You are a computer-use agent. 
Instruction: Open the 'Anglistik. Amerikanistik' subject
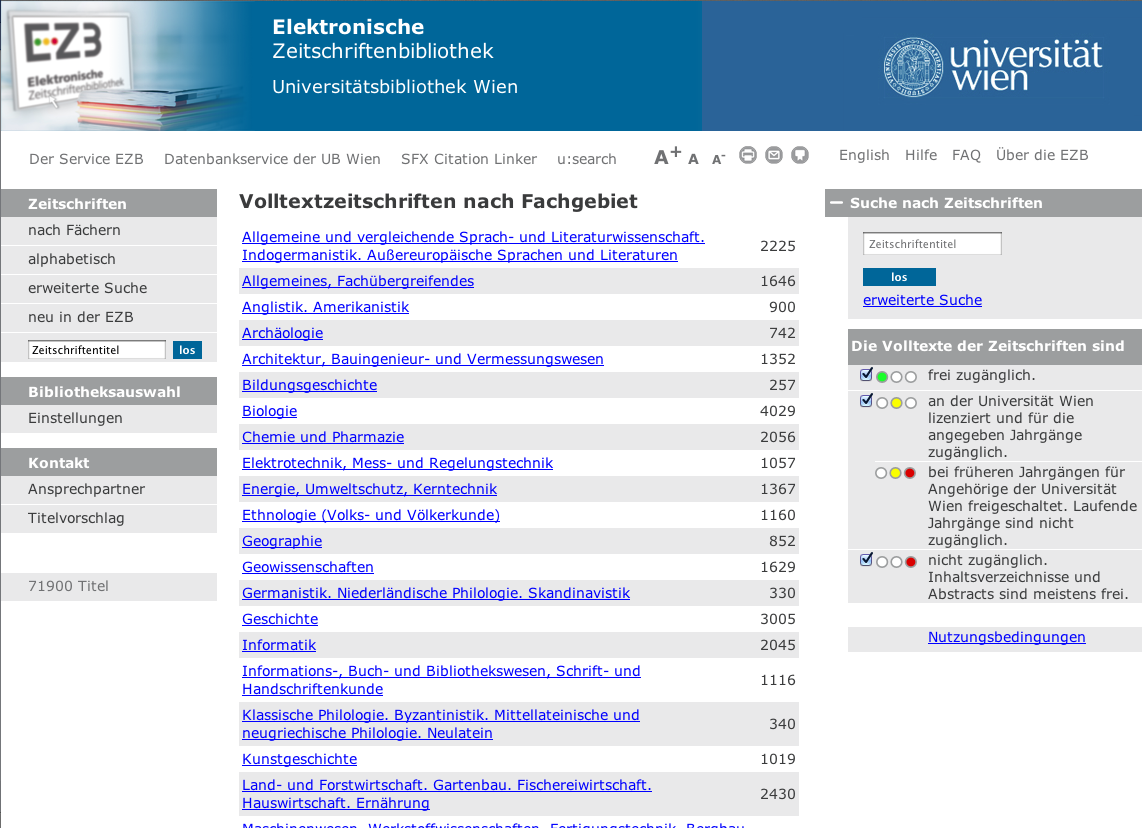[326, 307]
